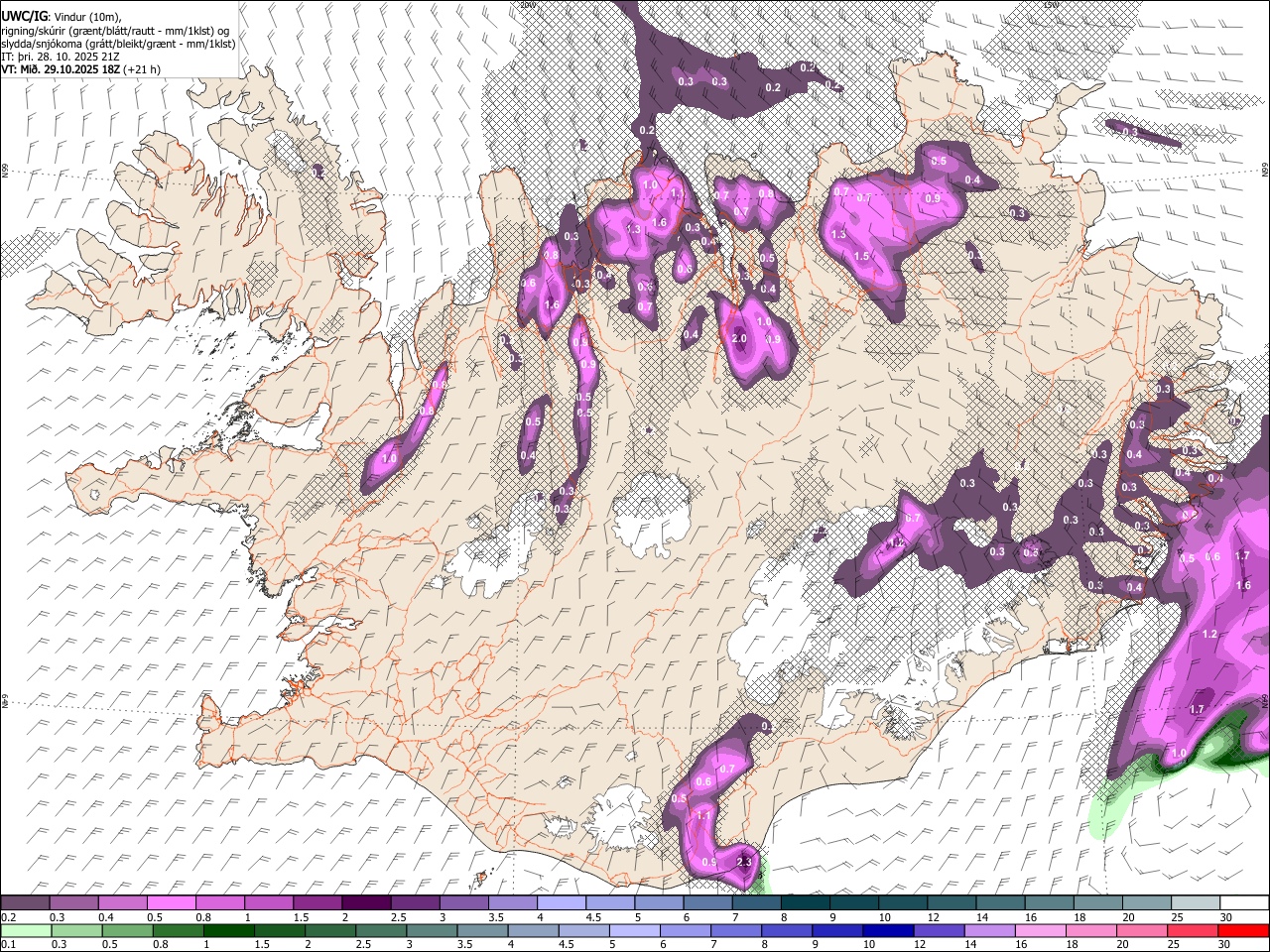This screenshot has height=952, width=1270.
Task: Select the light pink 16–18 rain legend swatch
Action: tap(1041, 930)
